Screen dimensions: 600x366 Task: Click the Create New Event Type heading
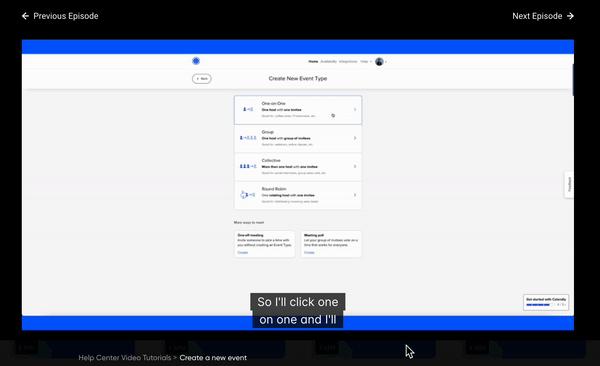tap(298, 78)
